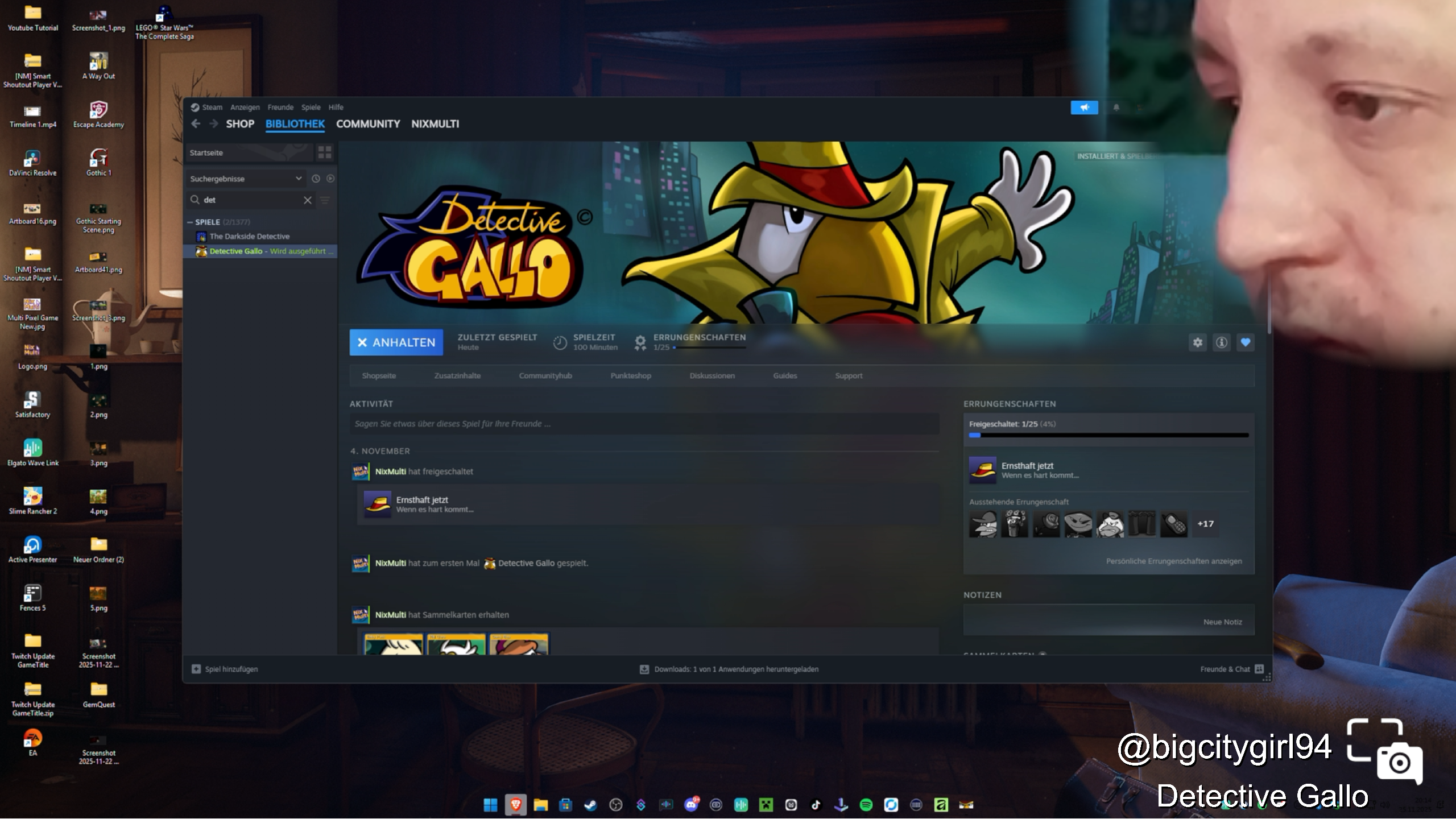
Task: Open the Punkteshop link
Action: pos(631,376)
